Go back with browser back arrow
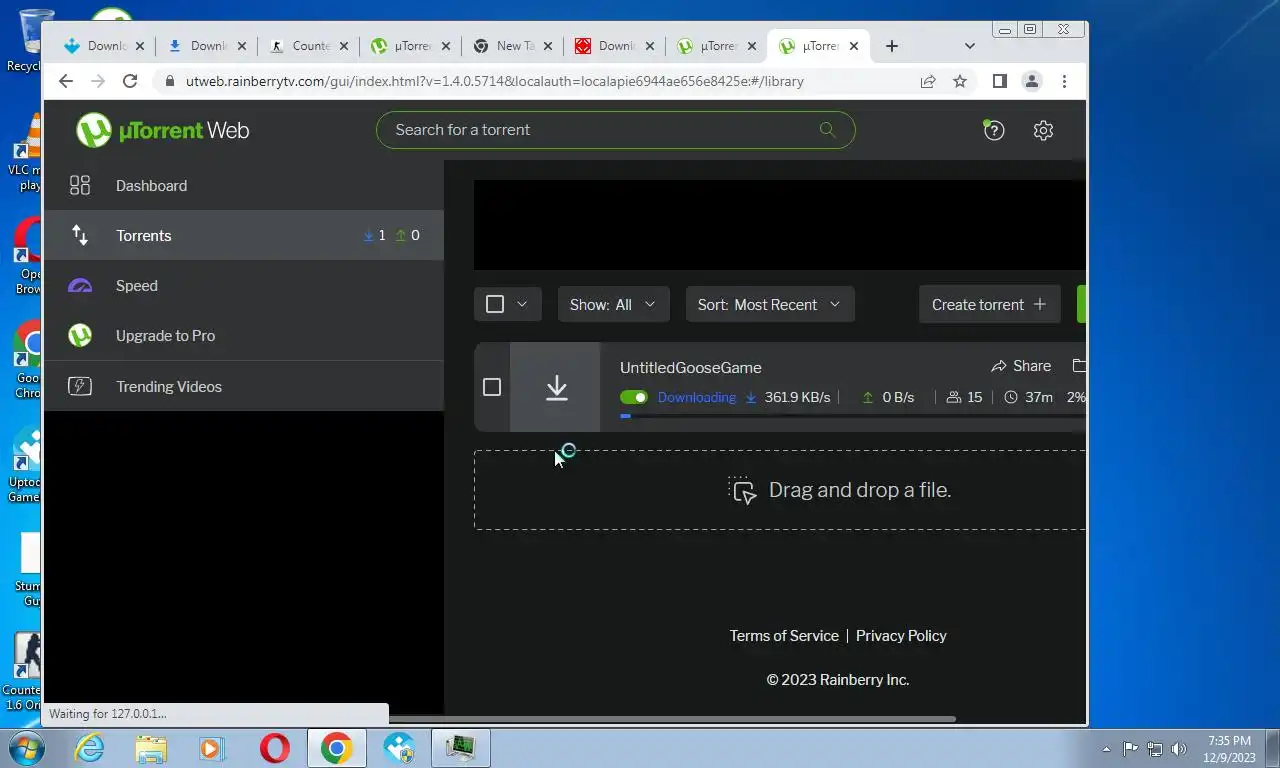 [x=66, y=81]
